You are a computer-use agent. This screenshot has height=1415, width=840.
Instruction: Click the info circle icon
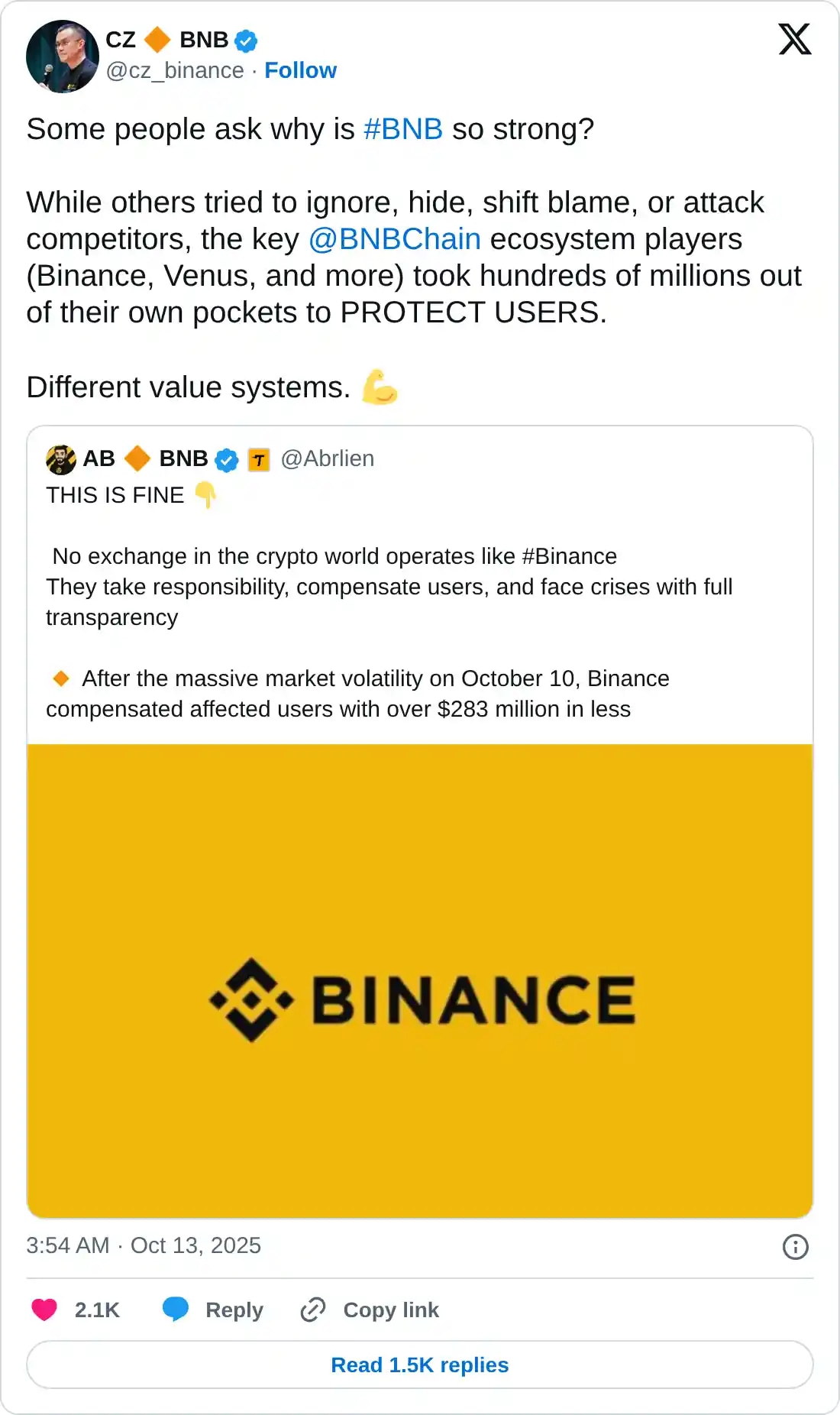[x=795, y=1247]
